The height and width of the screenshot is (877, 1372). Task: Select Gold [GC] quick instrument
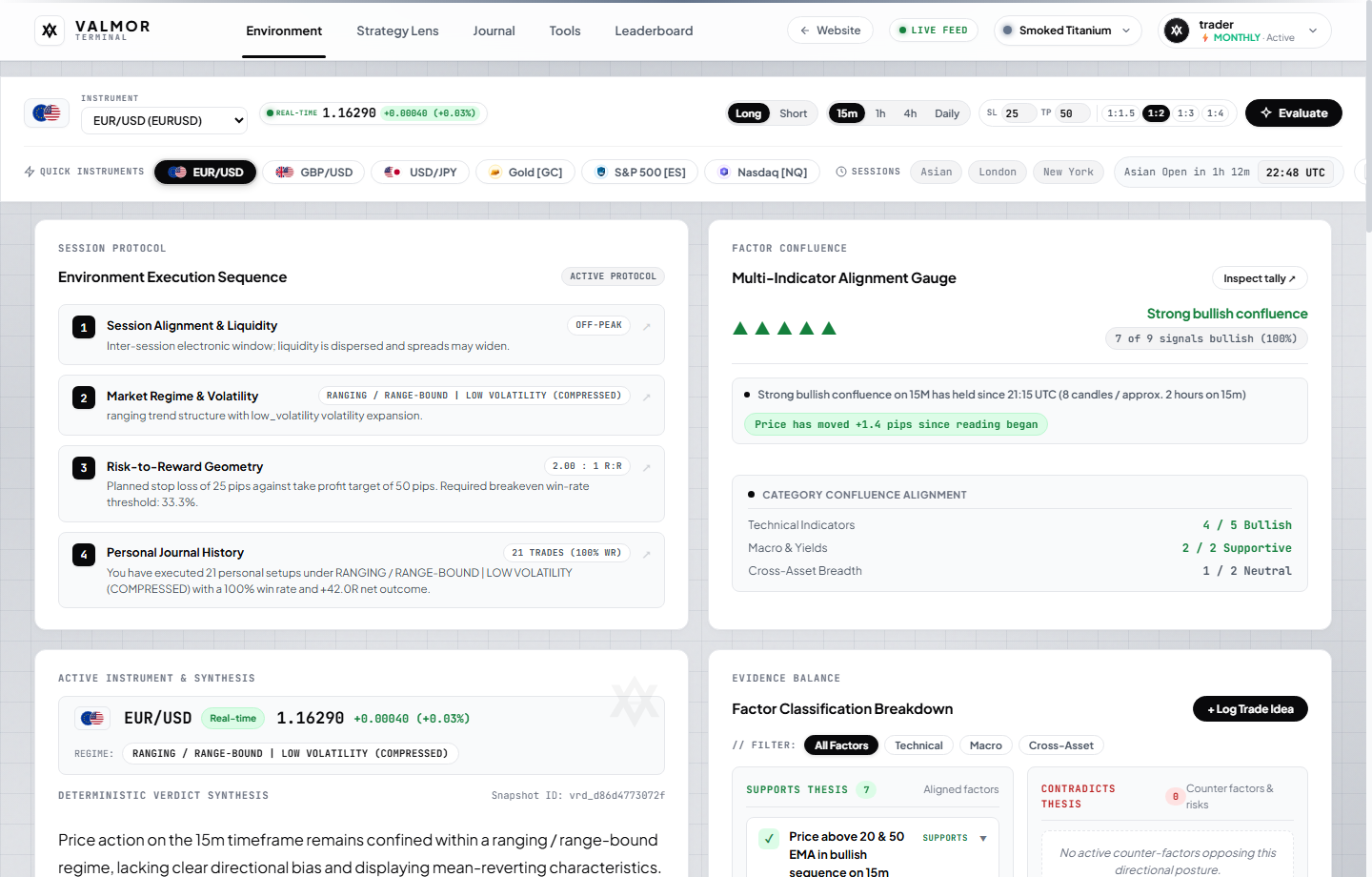525,173
